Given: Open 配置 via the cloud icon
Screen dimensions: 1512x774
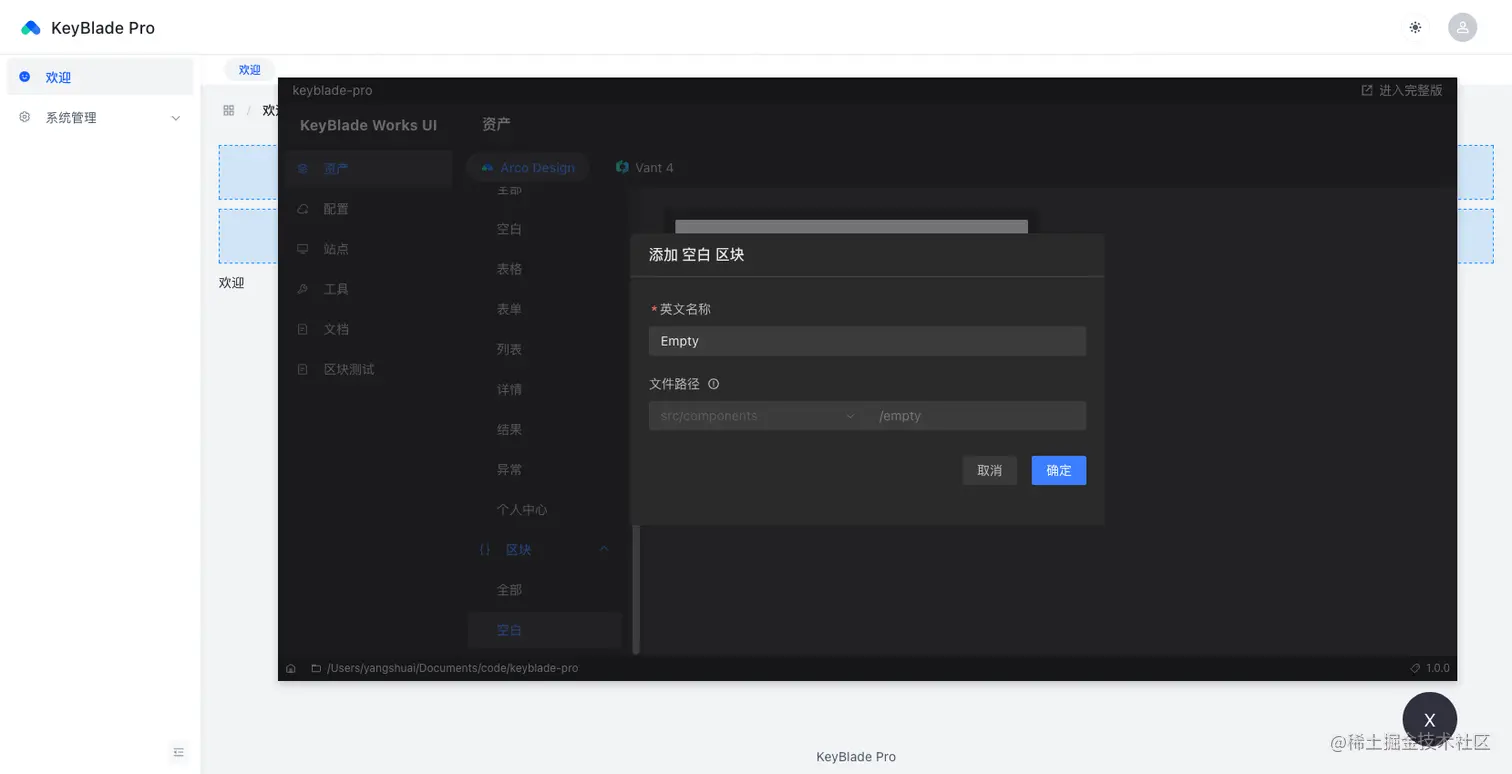Looking at the screenshot, I should coord(302,209).
